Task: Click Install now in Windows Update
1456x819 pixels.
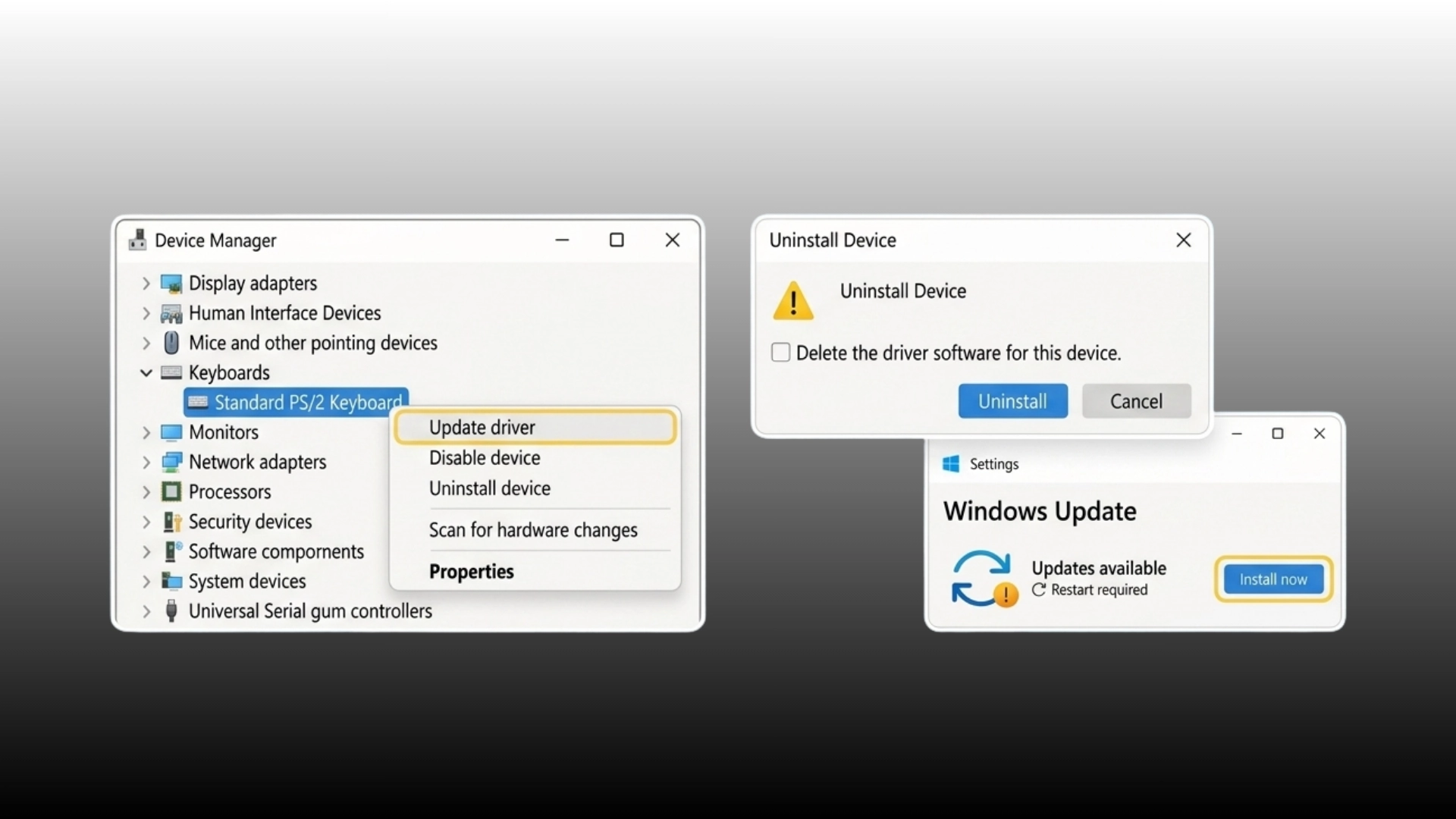Action: coord(1273,579)
